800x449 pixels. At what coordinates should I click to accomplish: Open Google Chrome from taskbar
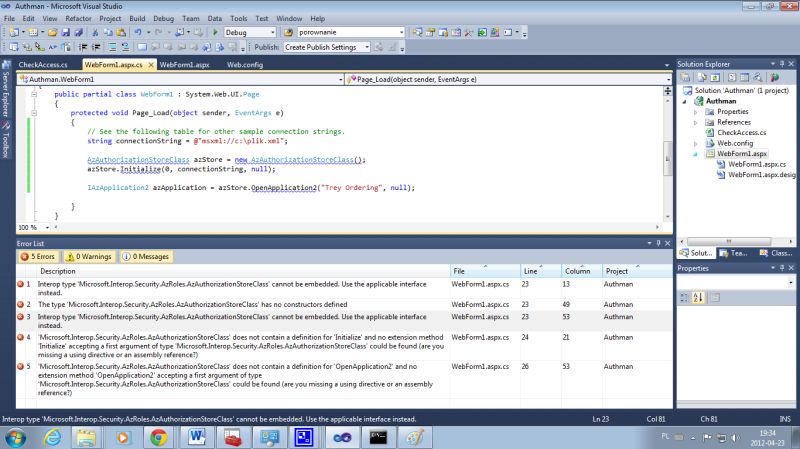[159, 438]
